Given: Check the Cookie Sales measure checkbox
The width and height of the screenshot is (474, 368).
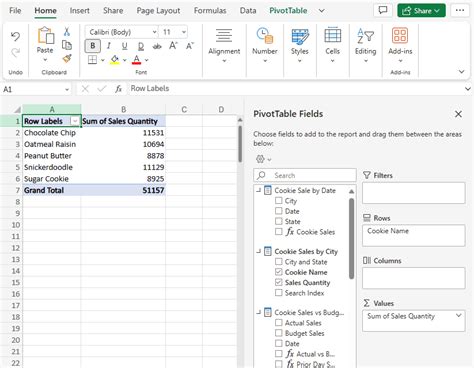Looking at the screenshot, I should point(279,232).
